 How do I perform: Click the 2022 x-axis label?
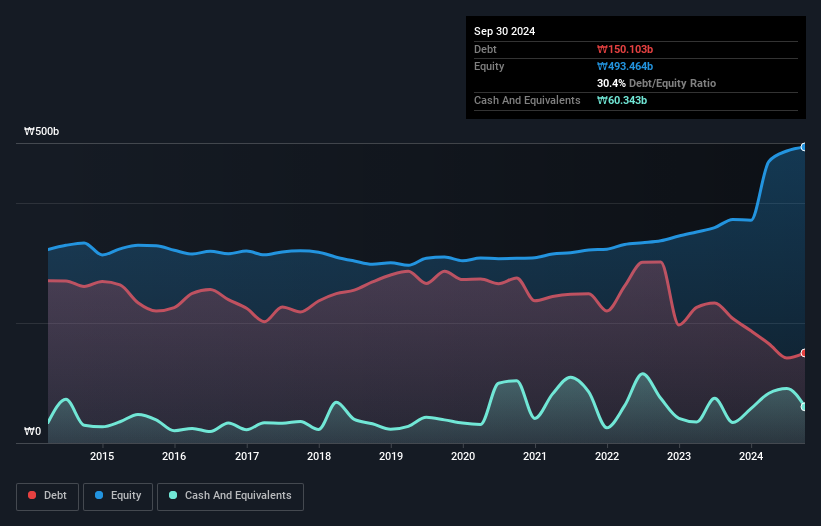click(607, 456)
